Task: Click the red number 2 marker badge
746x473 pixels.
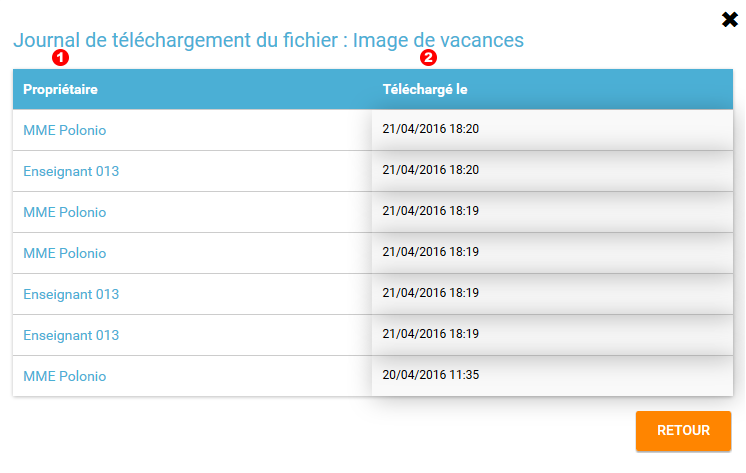Action: point(428,58)
